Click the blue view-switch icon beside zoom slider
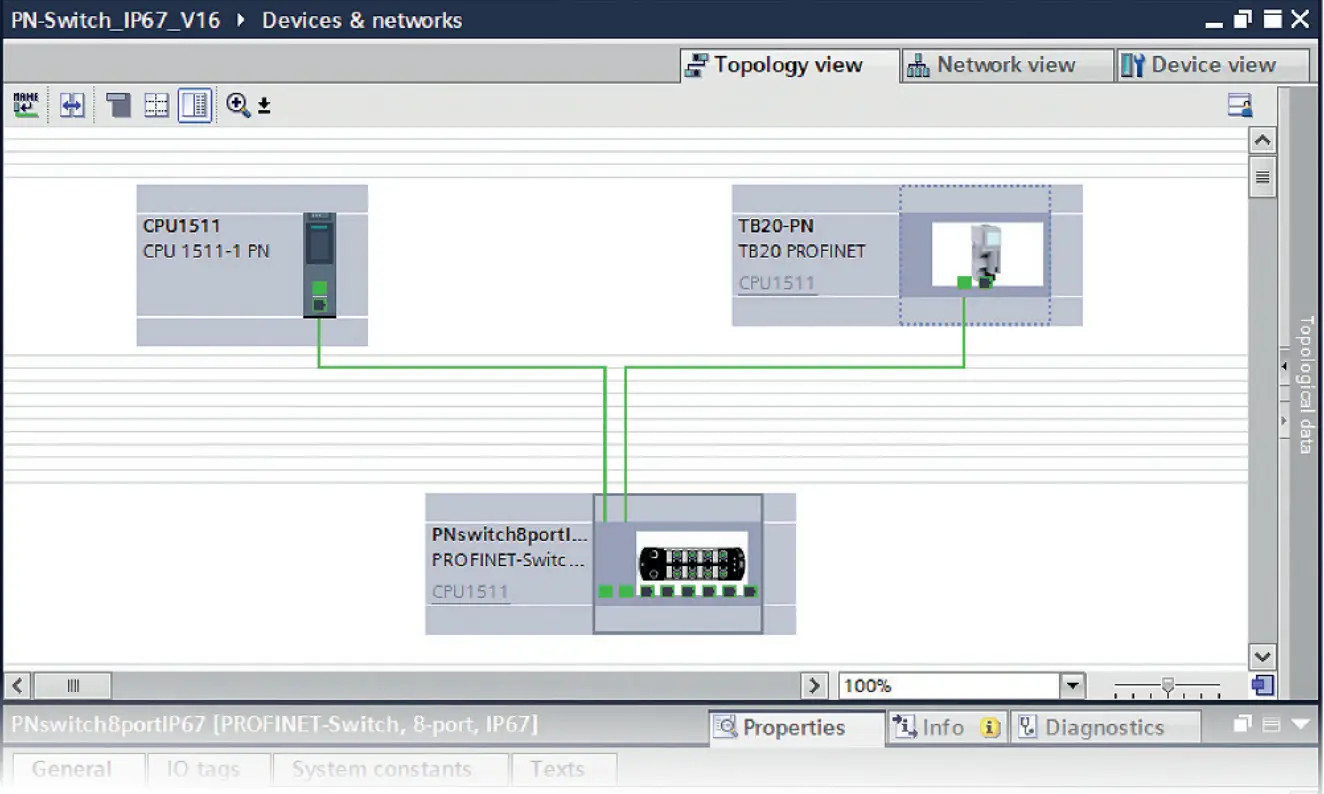This screenshot has height=794, width=1324. point(1262,685)
